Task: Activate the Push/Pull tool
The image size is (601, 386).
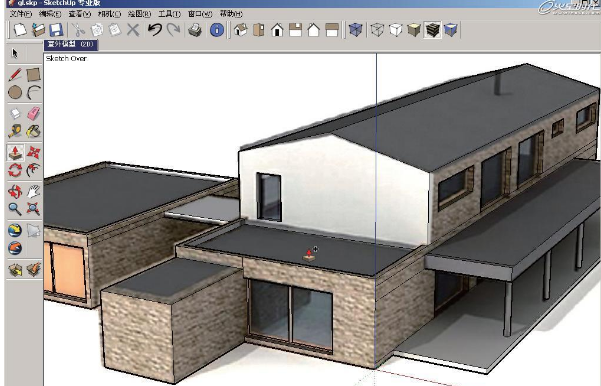Action: (x=15, y=153)
